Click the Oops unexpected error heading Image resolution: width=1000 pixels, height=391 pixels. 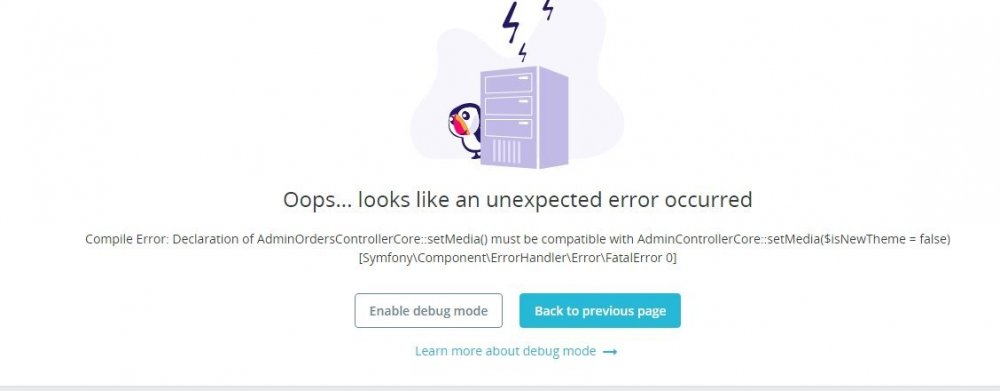[x=517, y=200]
